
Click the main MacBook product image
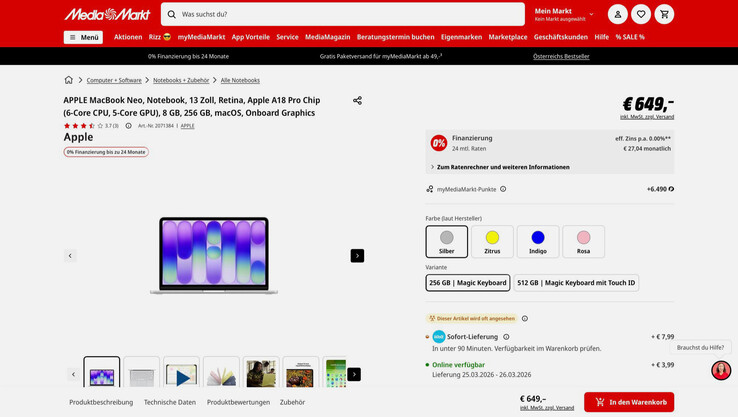coord(214,256)
